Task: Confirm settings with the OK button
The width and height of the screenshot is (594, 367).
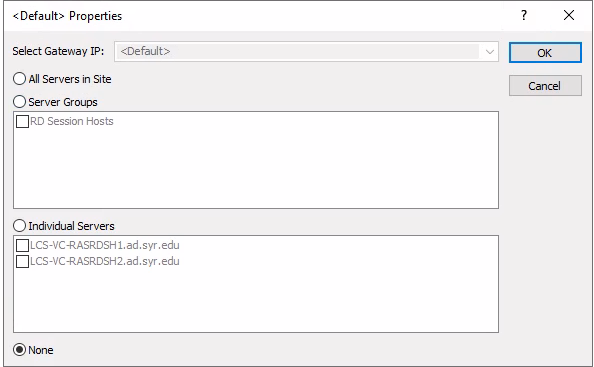Action: [545, 53]
